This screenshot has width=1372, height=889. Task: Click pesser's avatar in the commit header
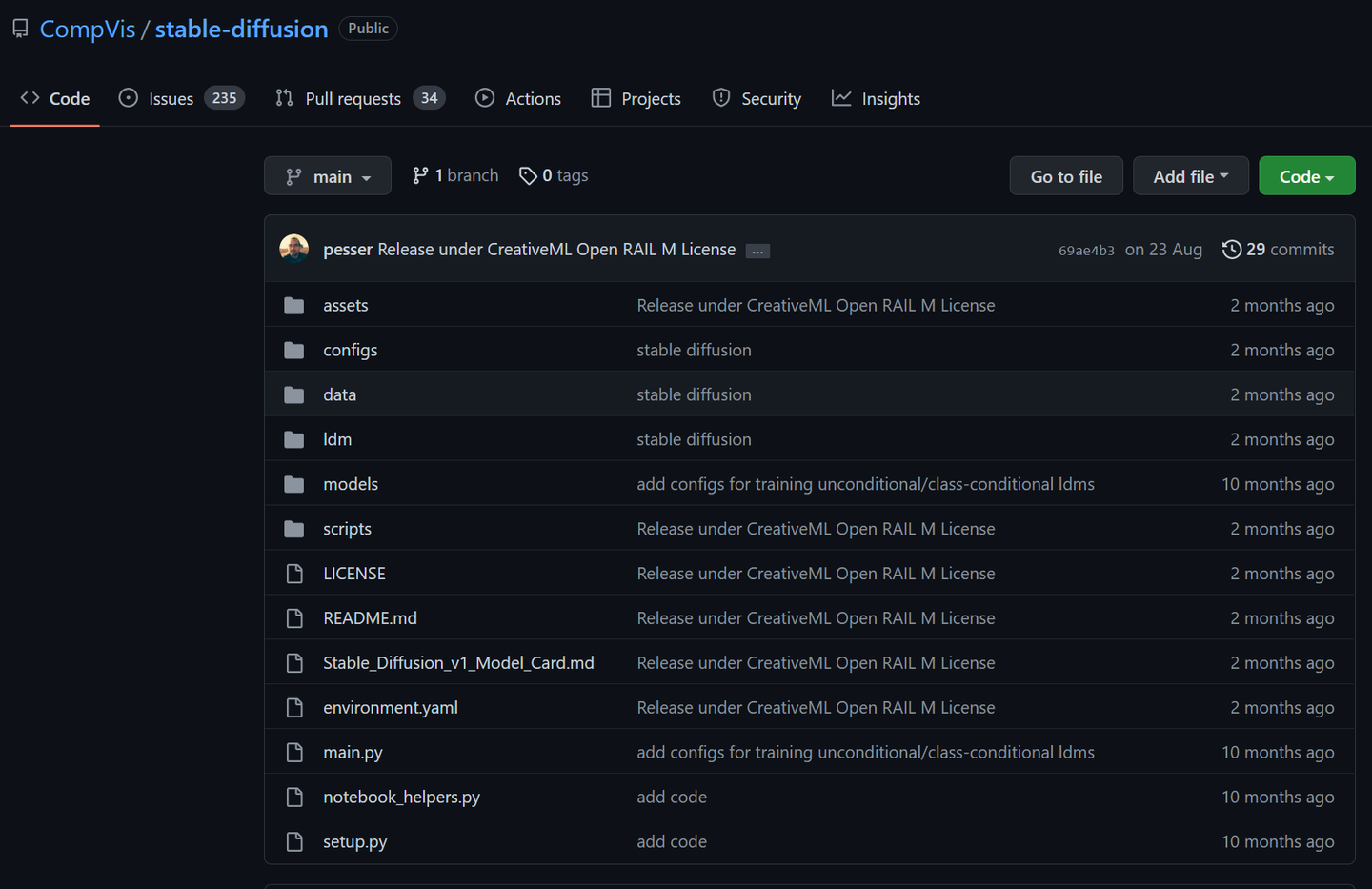[x=293, y=249]
